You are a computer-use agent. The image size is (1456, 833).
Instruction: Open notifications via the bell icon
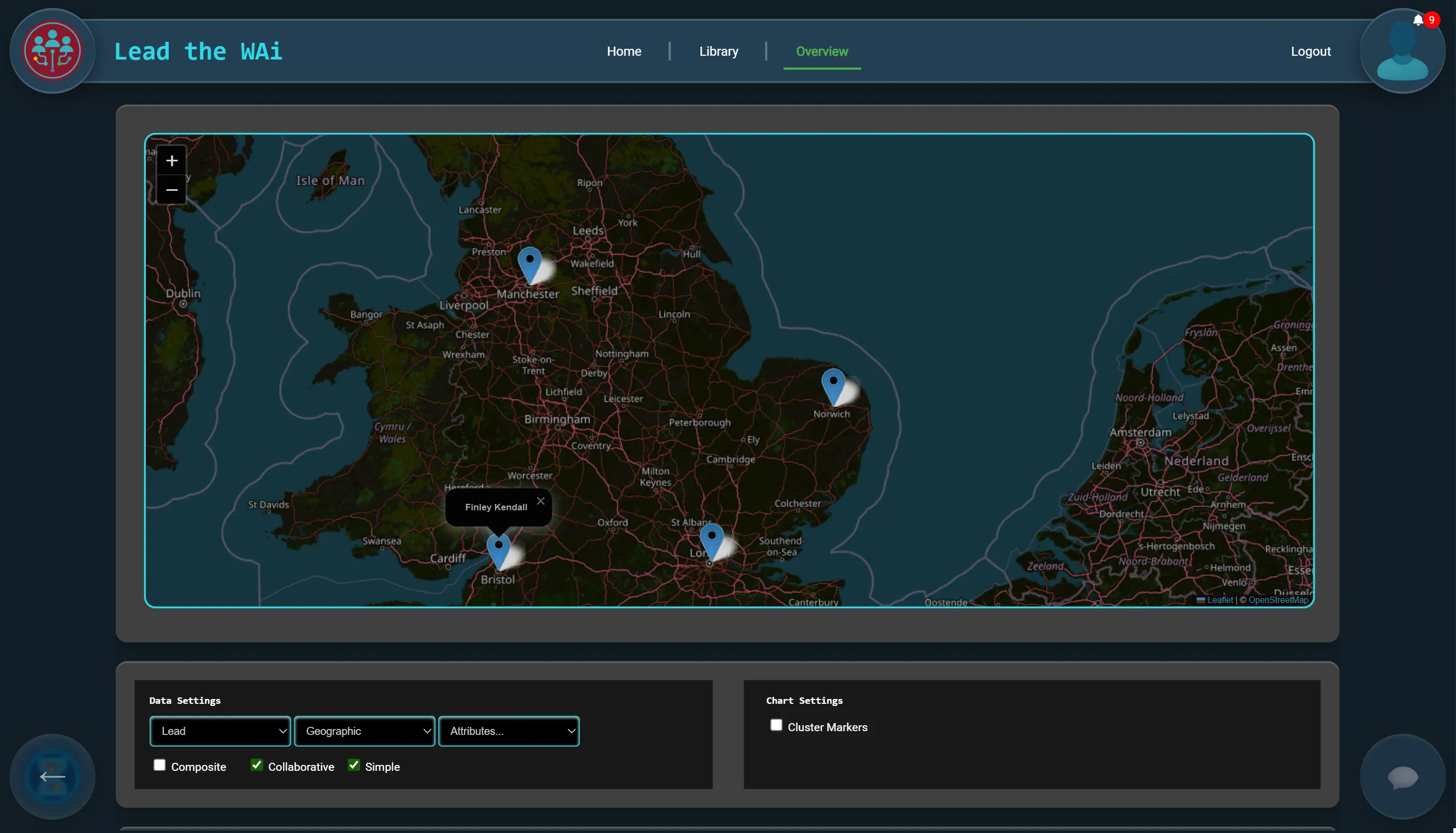1419,19
